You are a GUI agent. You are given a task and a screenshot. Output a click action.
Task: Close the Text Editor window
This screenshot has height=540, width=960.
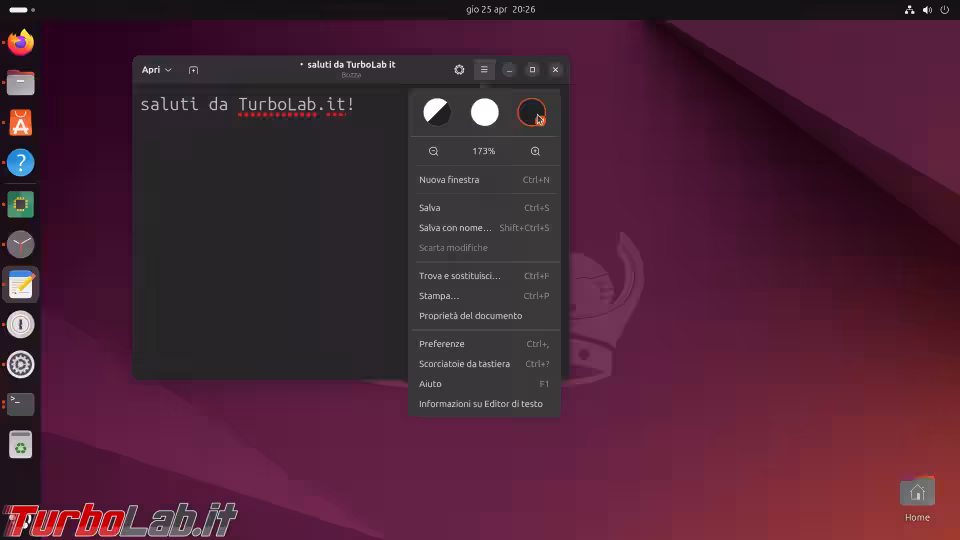[x=555, y=70]
